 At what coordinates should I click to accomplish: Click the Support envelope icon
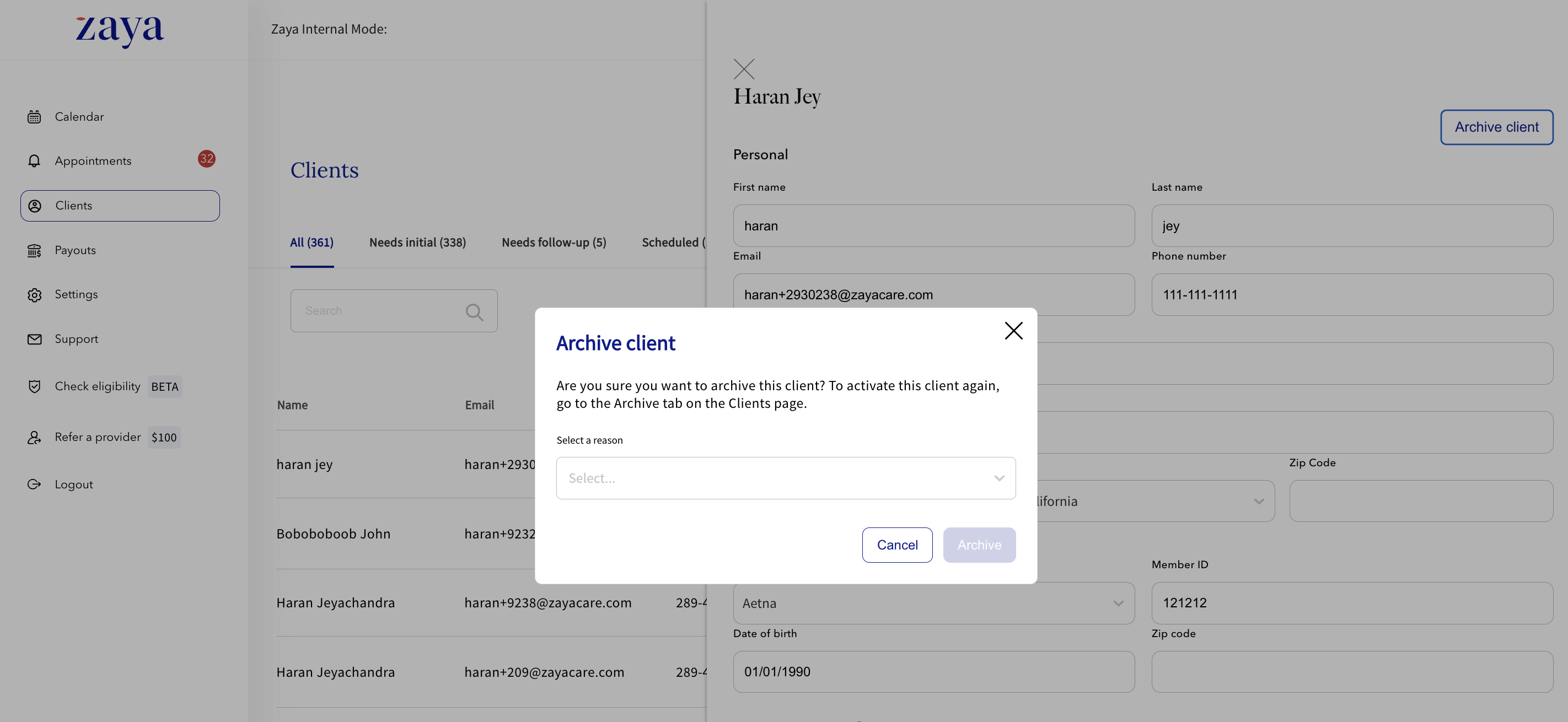[x=34, y=340]
